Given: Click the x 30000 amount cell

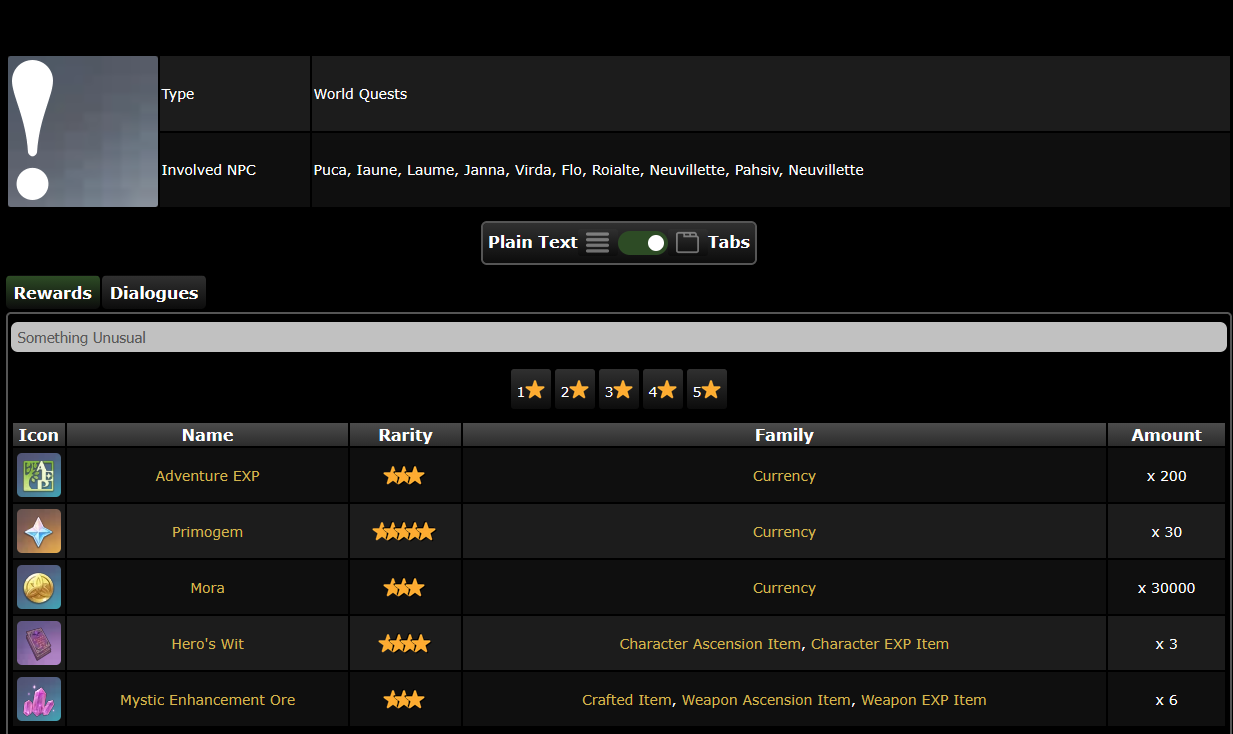Looking at the screenshot, I should [x=1166, y=588].
